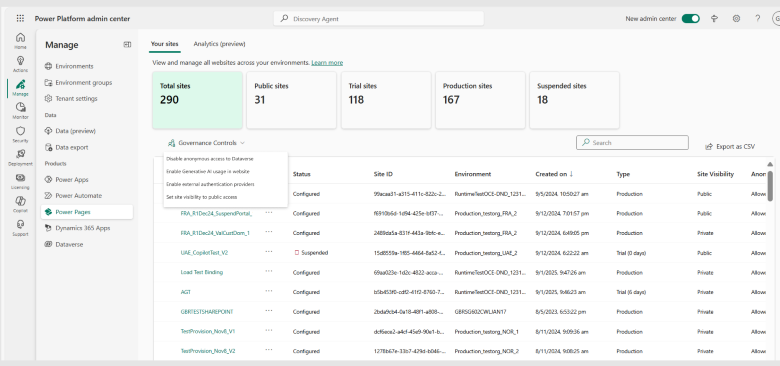Toggle the New admin center switch

click(x=690, y=18)
